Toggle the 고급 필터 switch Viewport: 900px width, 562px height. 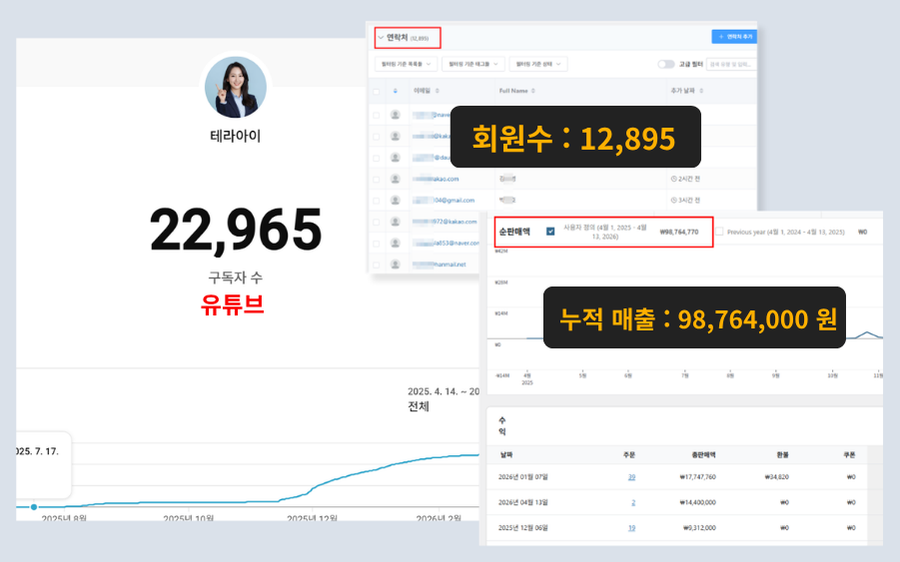(666, 64)
